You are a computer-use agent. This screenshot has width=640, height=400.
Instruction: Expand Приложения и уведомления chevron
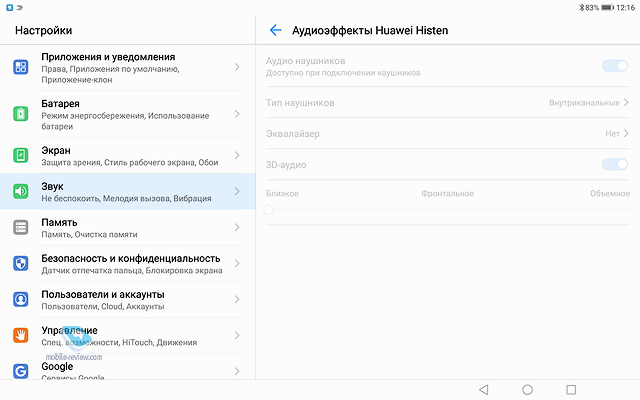tap(237, 67)
